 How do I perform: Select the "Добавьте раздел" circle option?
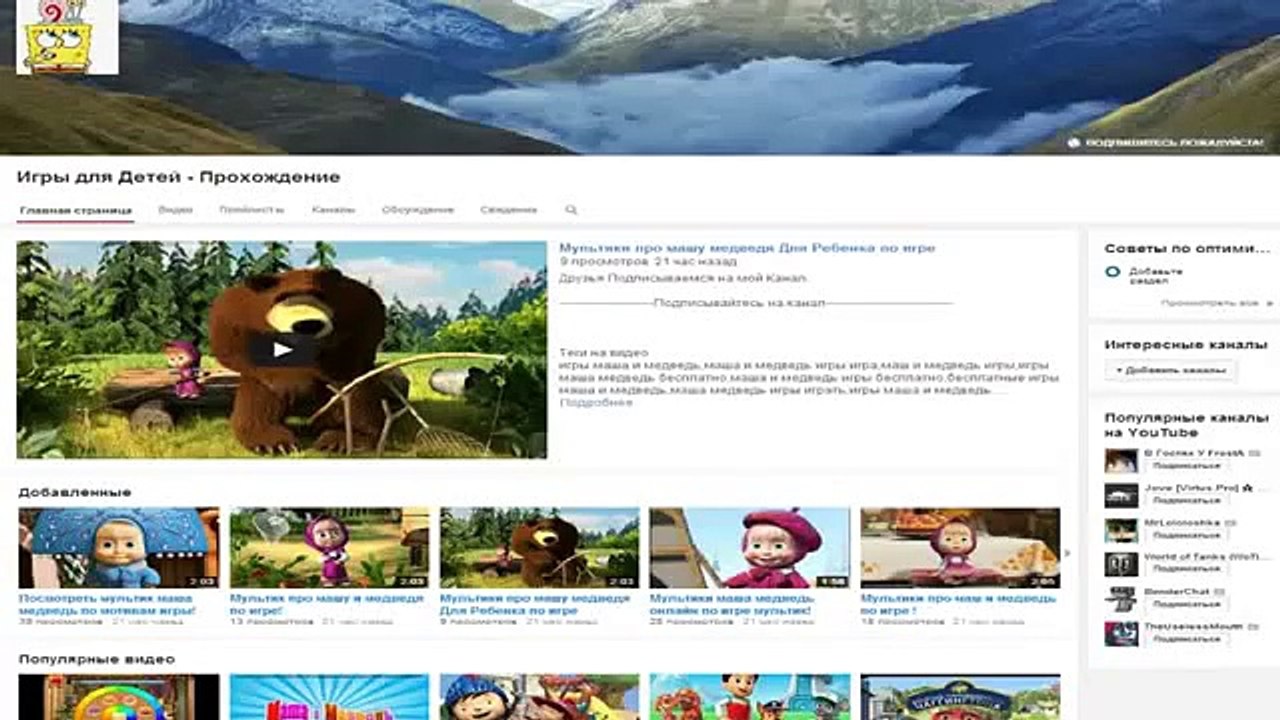(1112, 271)
